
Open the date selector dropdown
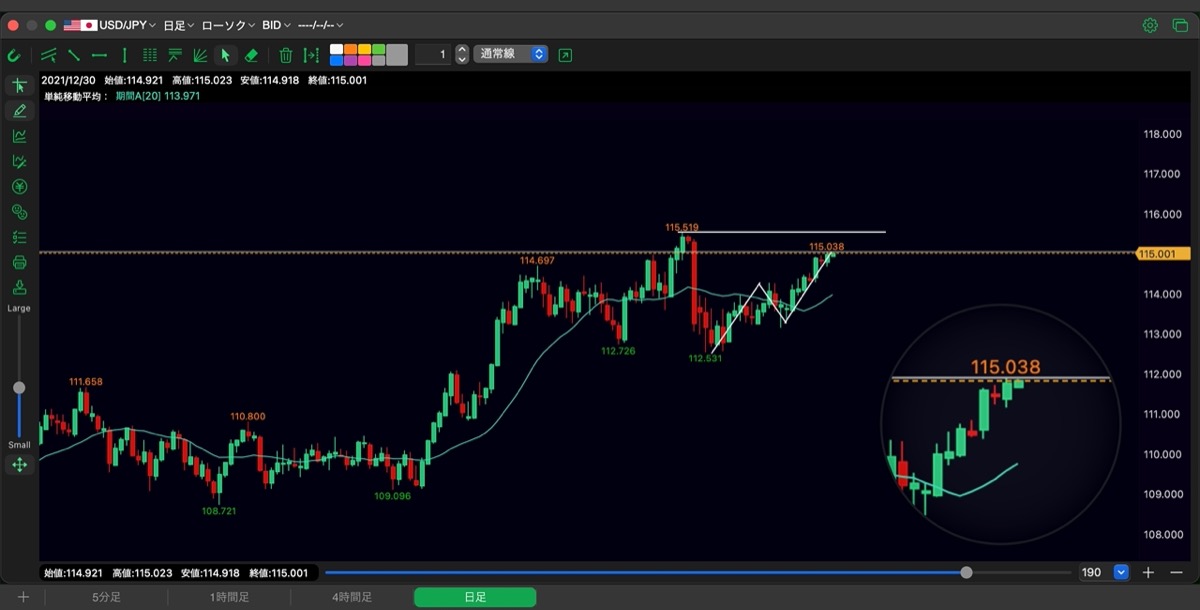[320, 25]
